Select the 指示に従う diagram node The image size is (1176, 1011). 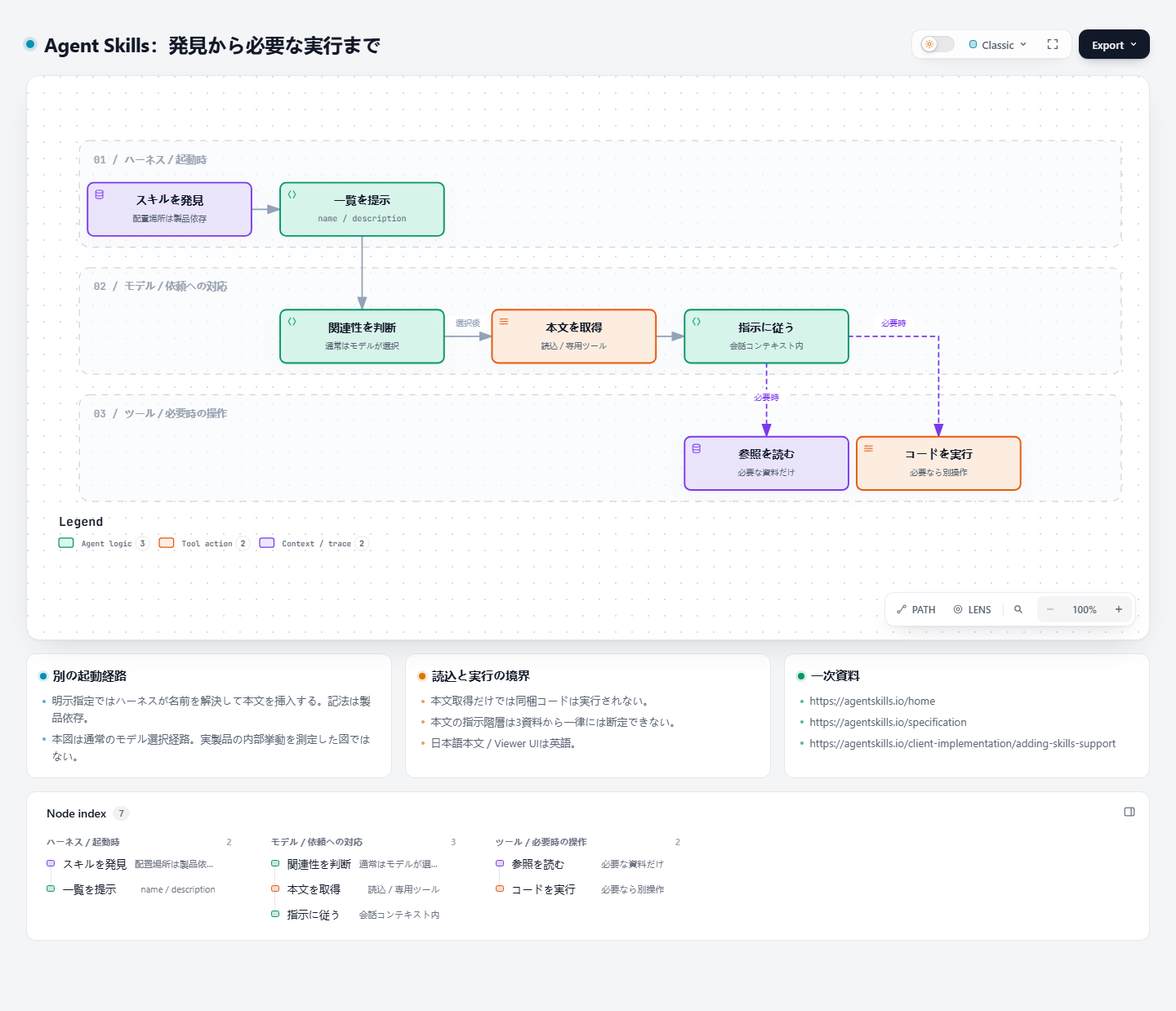[766, 336]
